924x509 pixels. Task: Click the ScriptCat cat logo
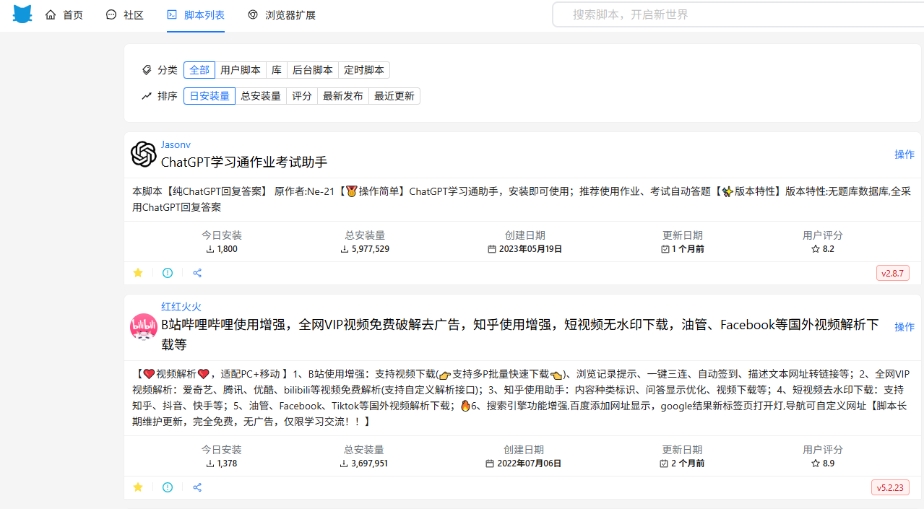point(22,14)
